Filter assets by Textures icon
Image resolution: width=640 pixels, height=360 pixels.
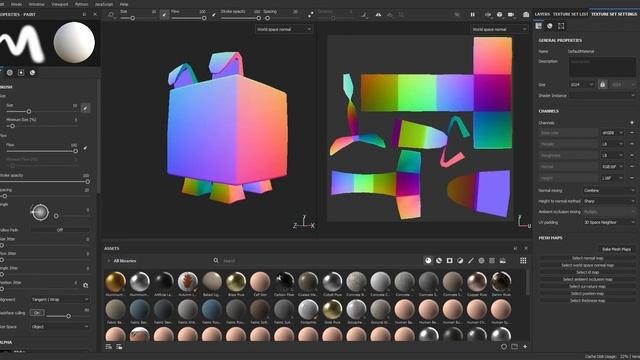tap(492, 260)
